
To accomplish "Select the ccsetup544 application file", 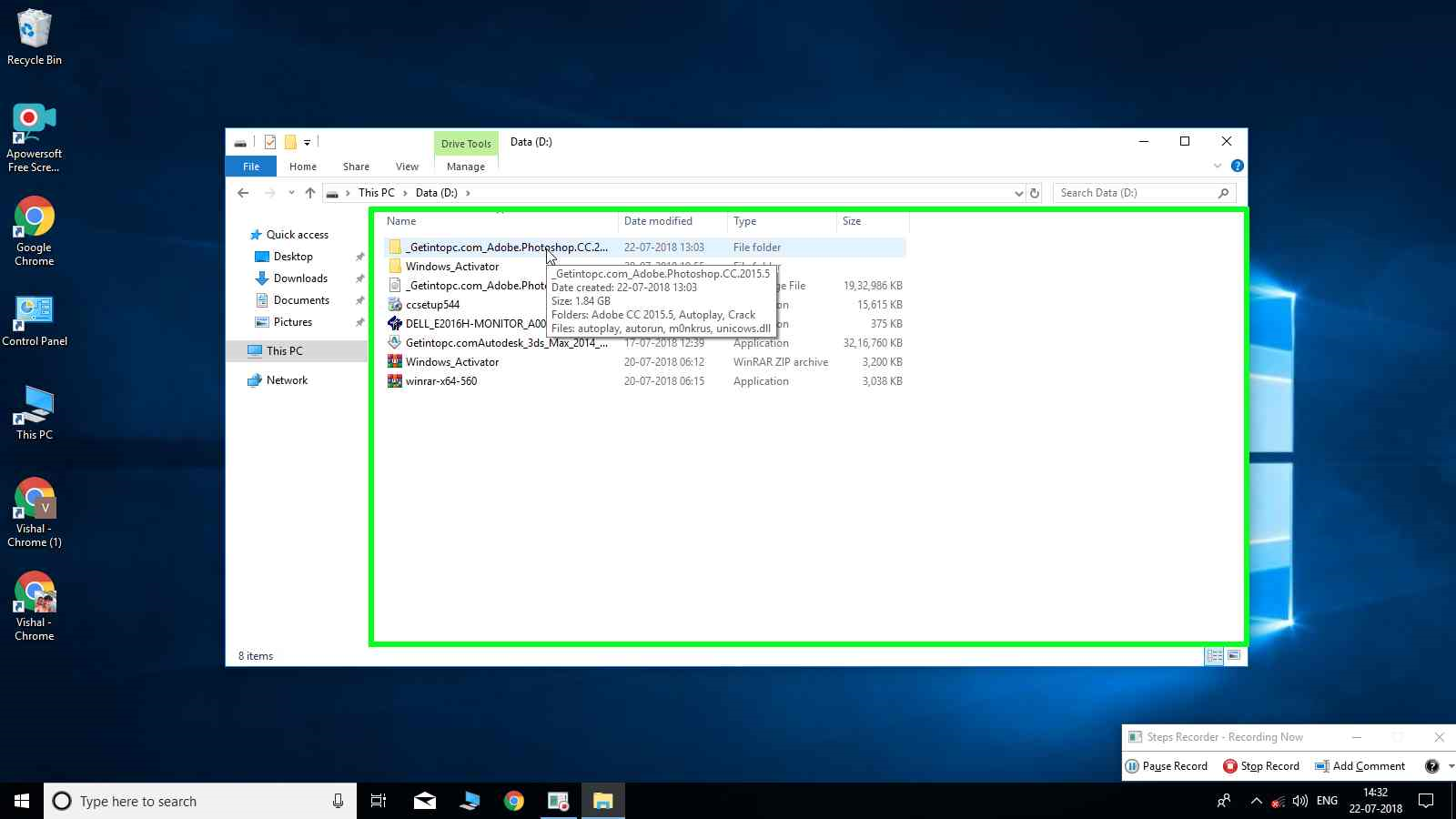I will pyautogui.click(x=432, y=305).
